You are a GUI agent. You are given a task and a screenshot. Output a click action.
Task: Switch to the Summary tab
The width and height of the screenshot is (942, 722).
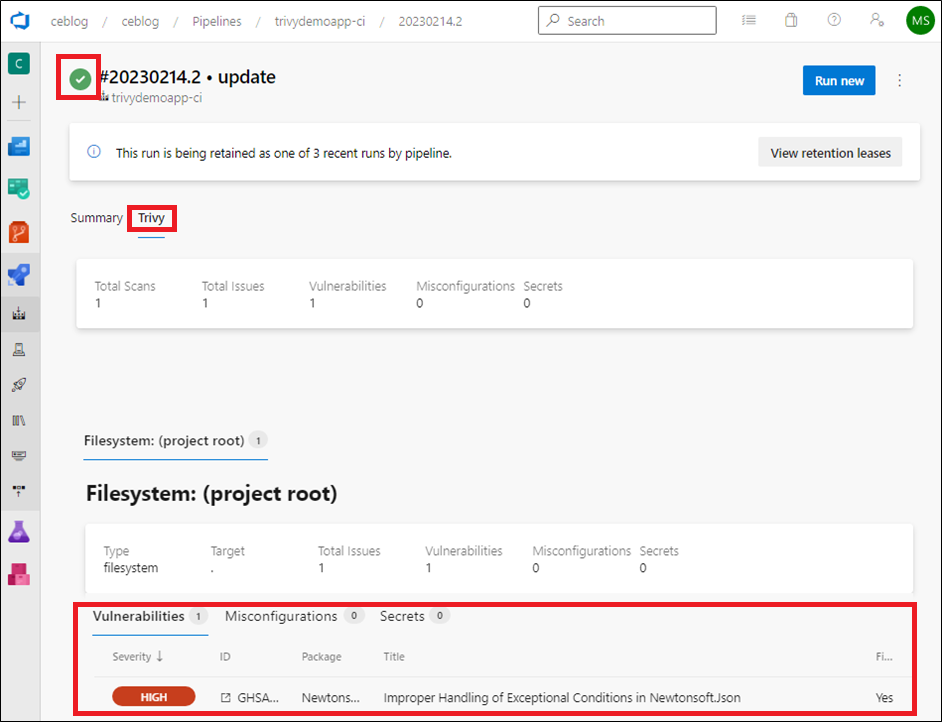(x=96, y=218)
